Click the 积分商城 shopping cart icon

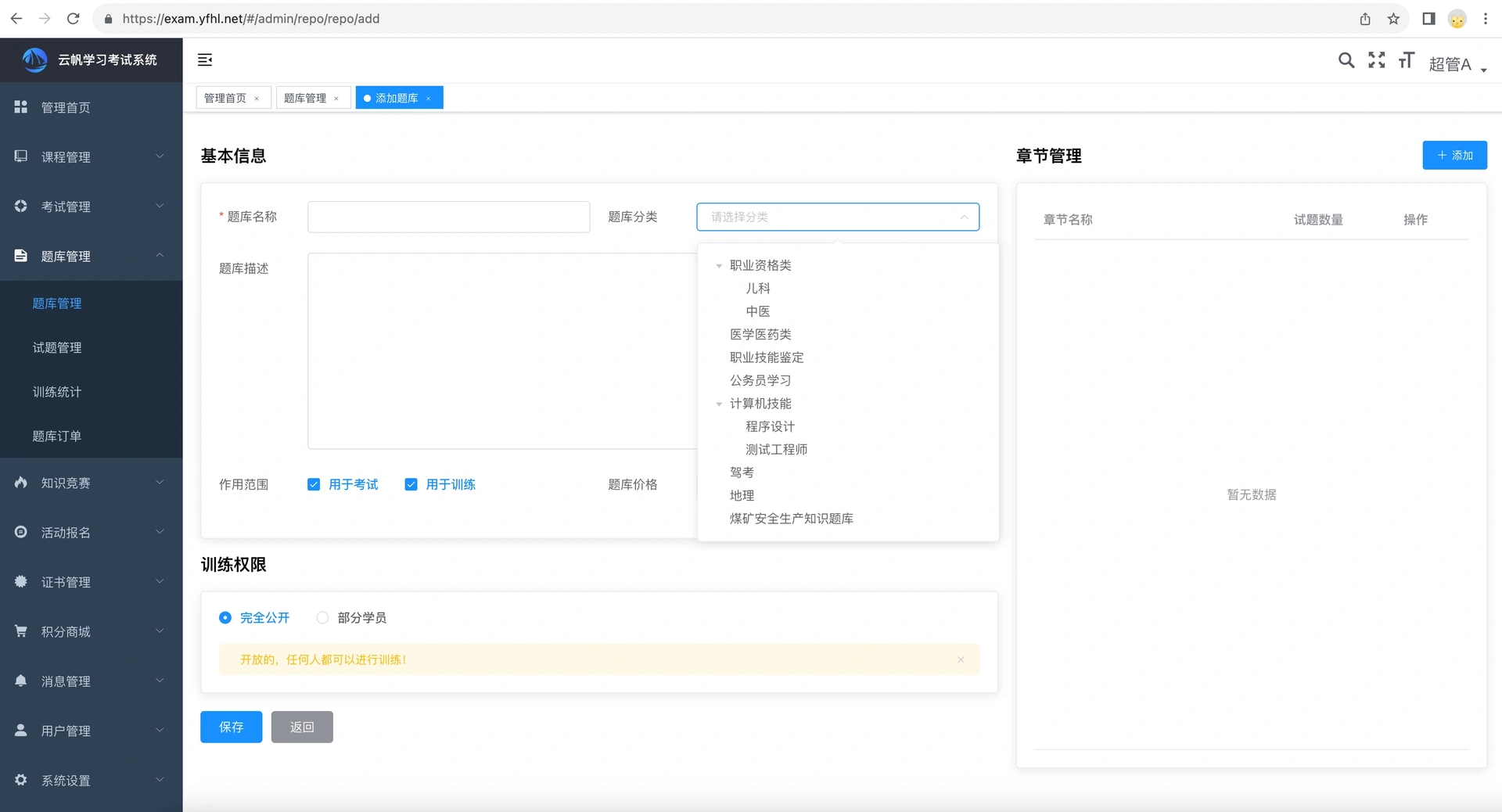pyautogui.click(x=21, y=631)
